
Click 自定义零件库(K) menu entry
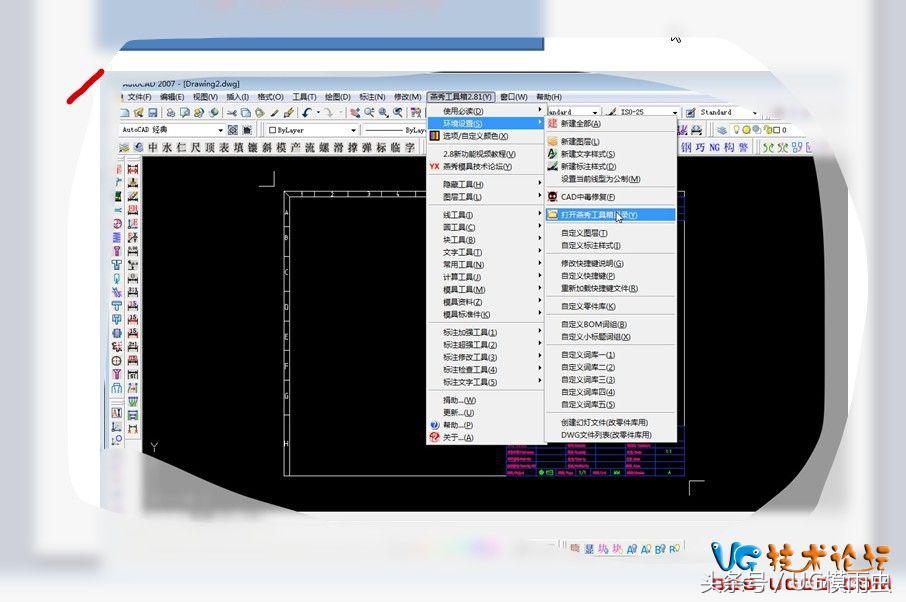[588, 306]
